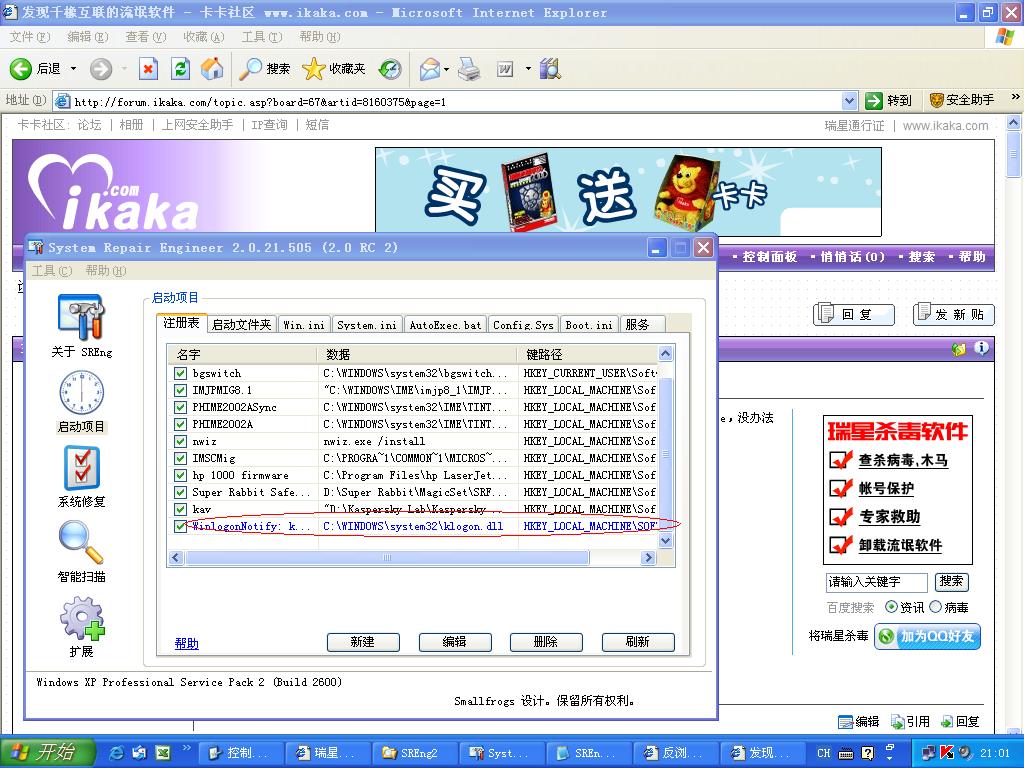The width and height of the screenshot is (1024, 768).
Task: Uncheck the WinlogonNotify klogon.dll entry
Action: pos(181,526)
